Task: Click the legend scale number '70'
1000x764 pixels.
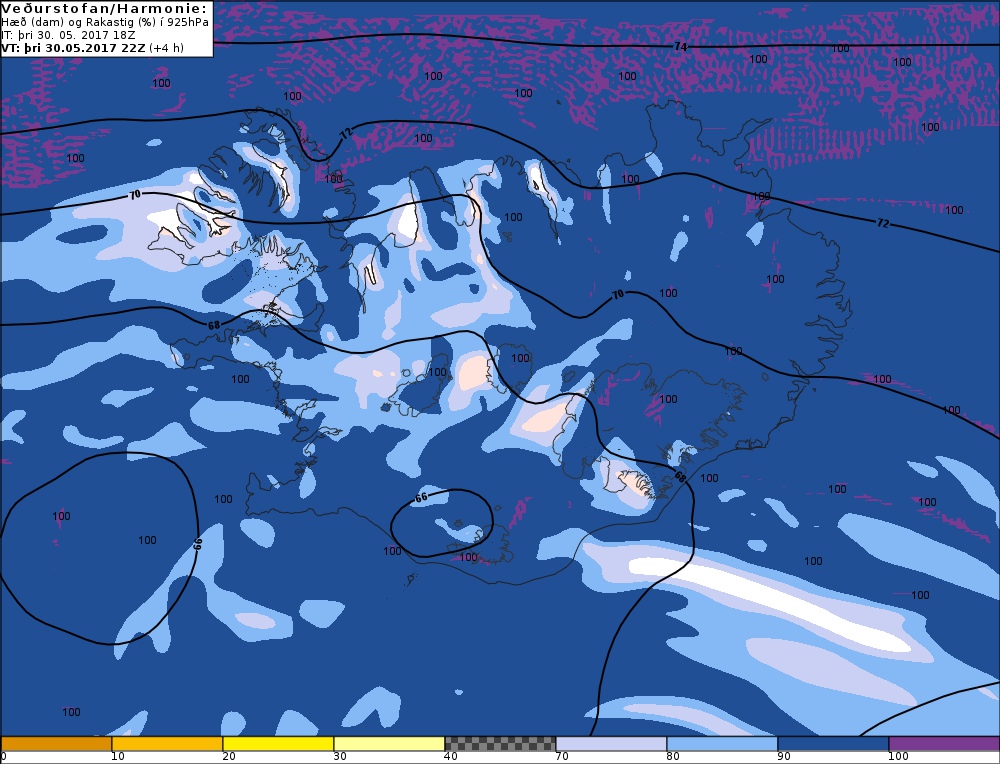Action: pyautogui.click(x=561, y=756)
